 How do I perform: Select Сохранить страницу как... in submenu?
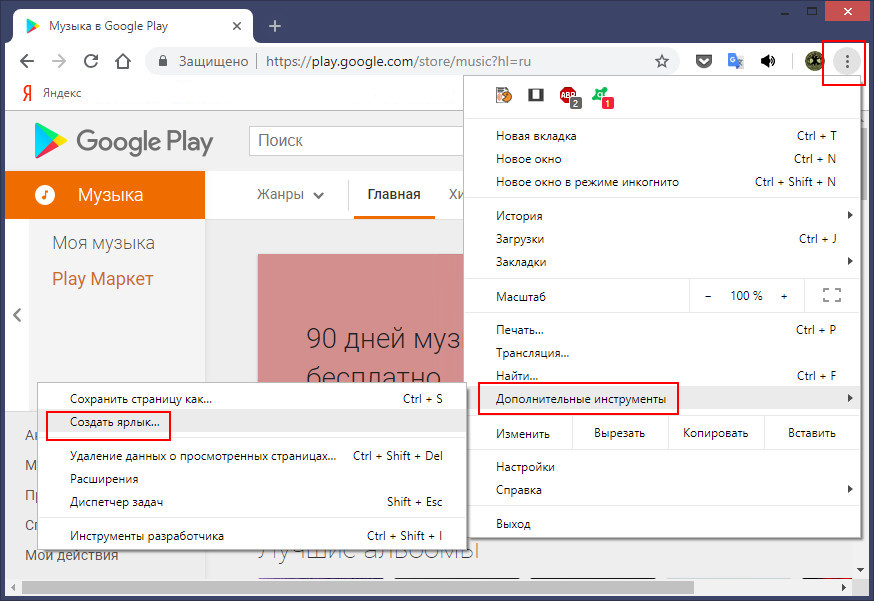(252, 399)
